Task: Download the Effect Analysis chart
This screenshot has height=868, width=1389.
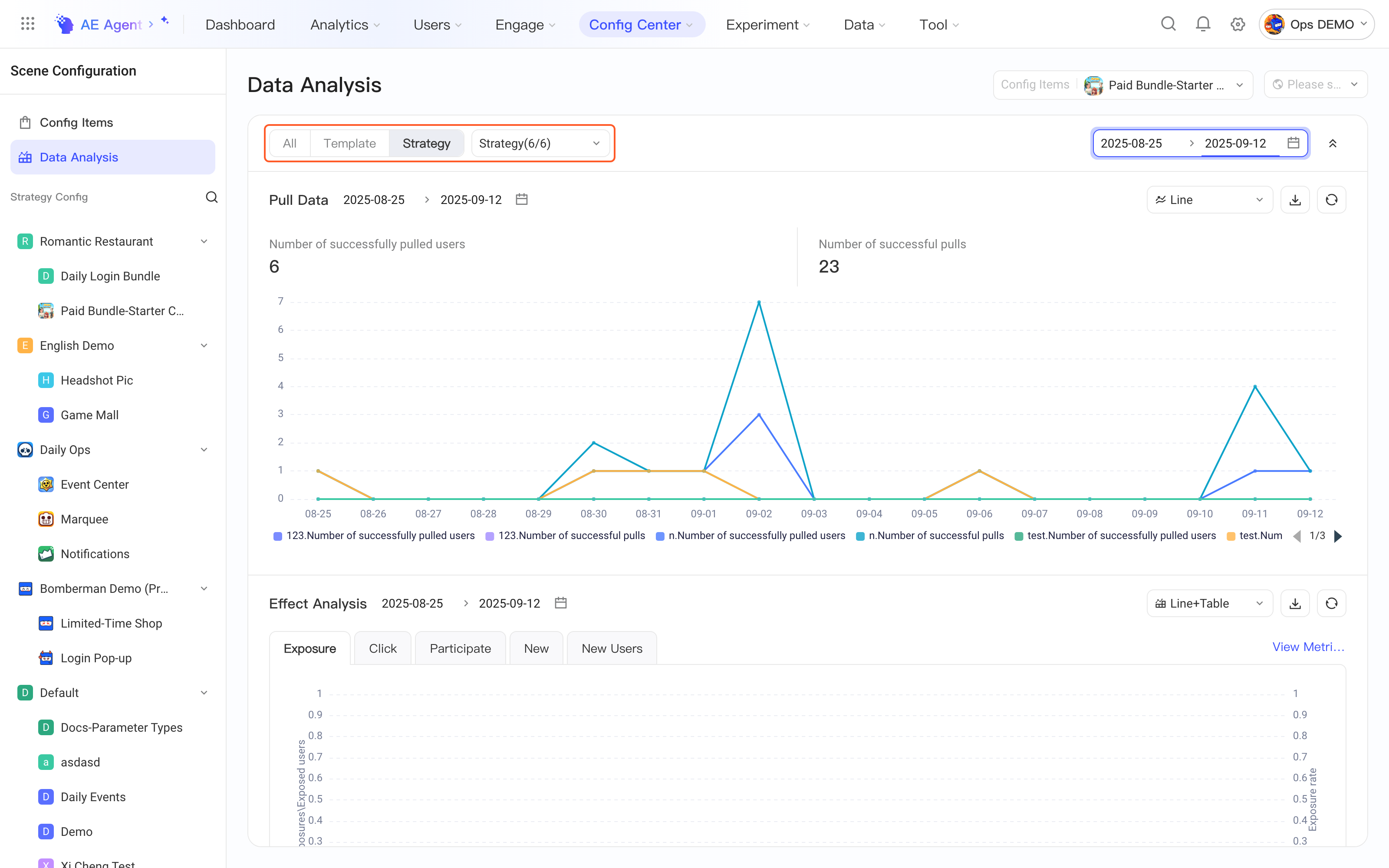Action: 1295,603
